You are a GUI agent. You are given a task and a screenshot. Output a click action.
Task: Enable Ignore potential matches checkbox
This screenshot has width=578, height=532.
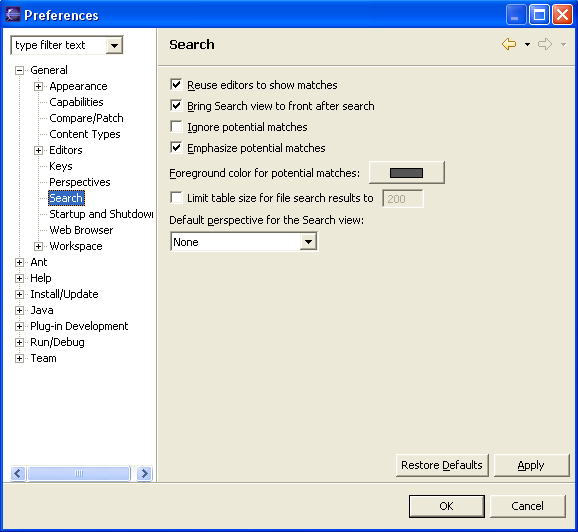click(176, 127)
